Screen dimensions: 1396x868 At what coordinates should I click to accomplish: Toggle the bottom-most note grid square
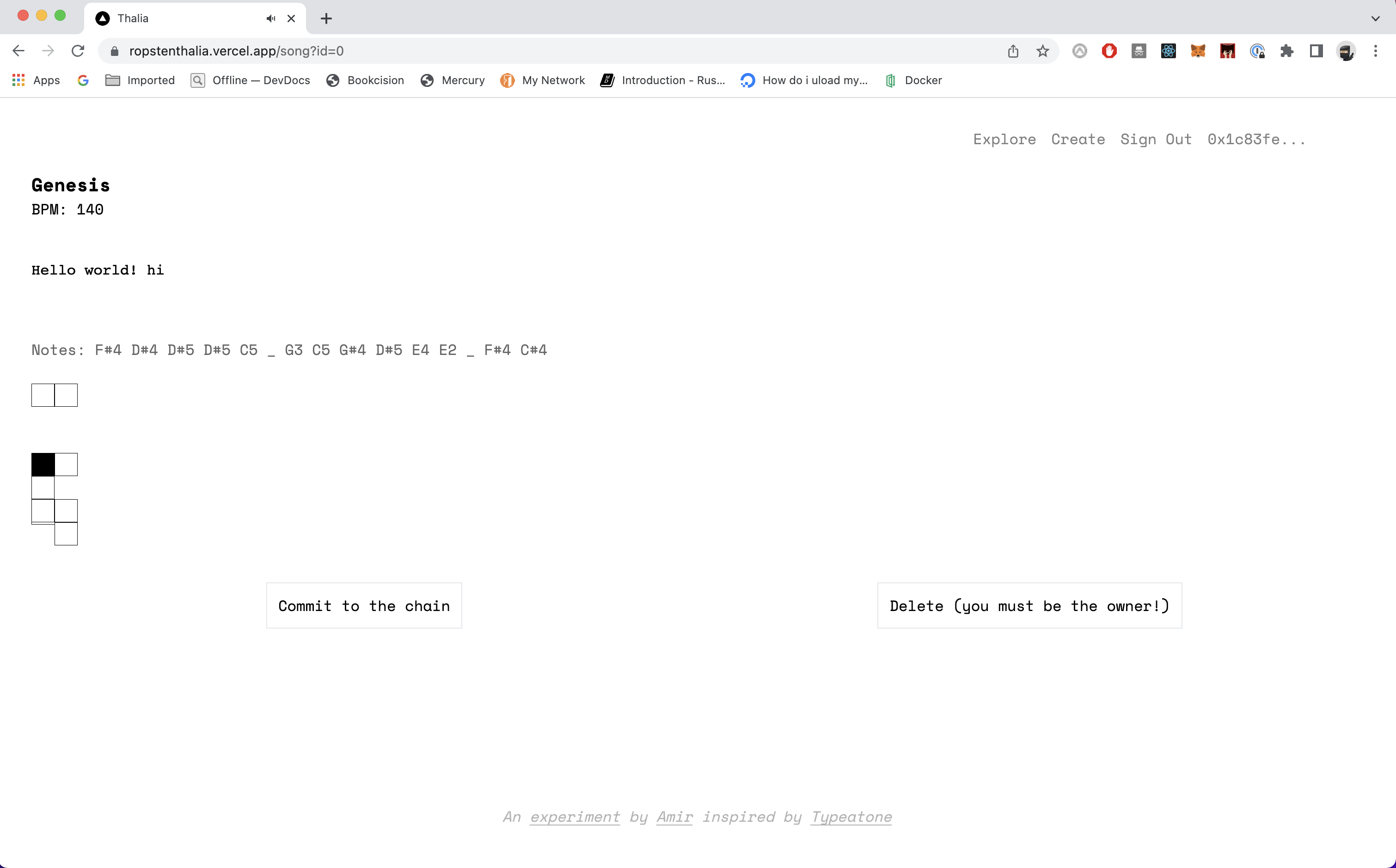pyautogui.click(x=66, y=534)
